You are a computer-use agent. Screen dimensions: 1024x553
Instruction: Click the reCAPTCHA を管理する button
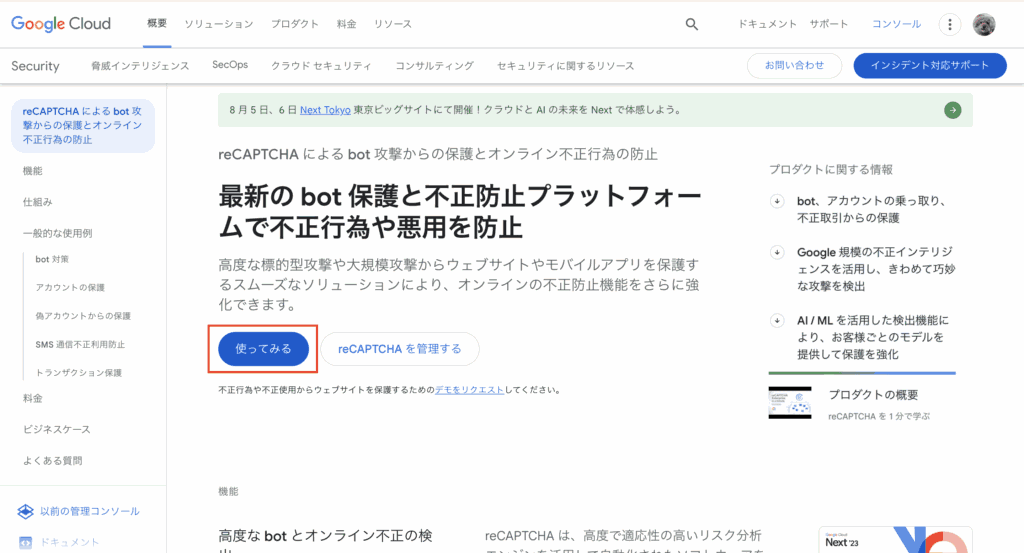point(400,349)
